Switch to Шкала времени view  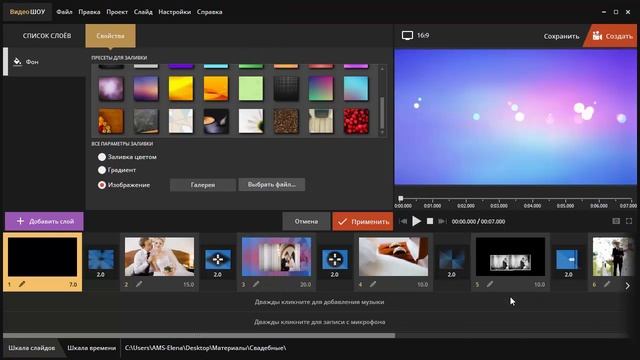(x=91, y=348)
